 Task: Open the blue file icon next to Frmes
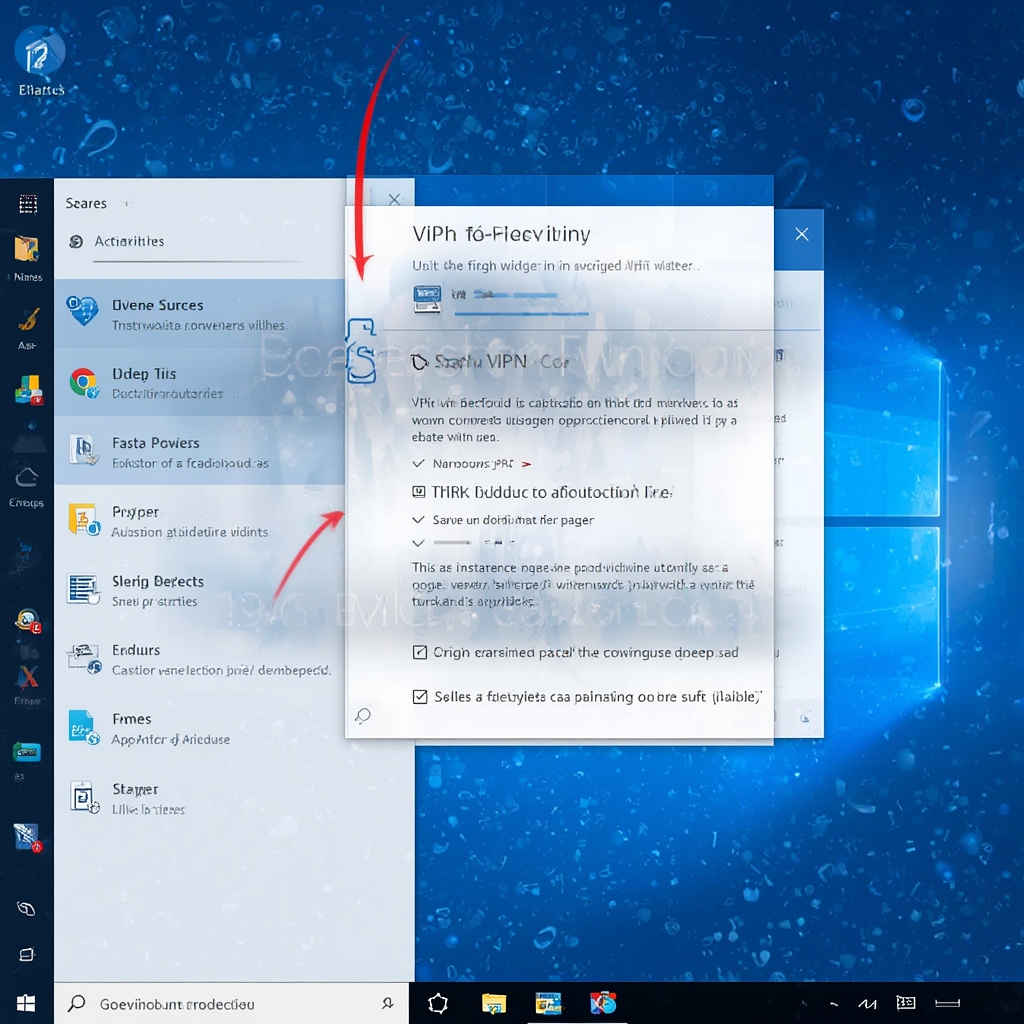pos(84,728)
